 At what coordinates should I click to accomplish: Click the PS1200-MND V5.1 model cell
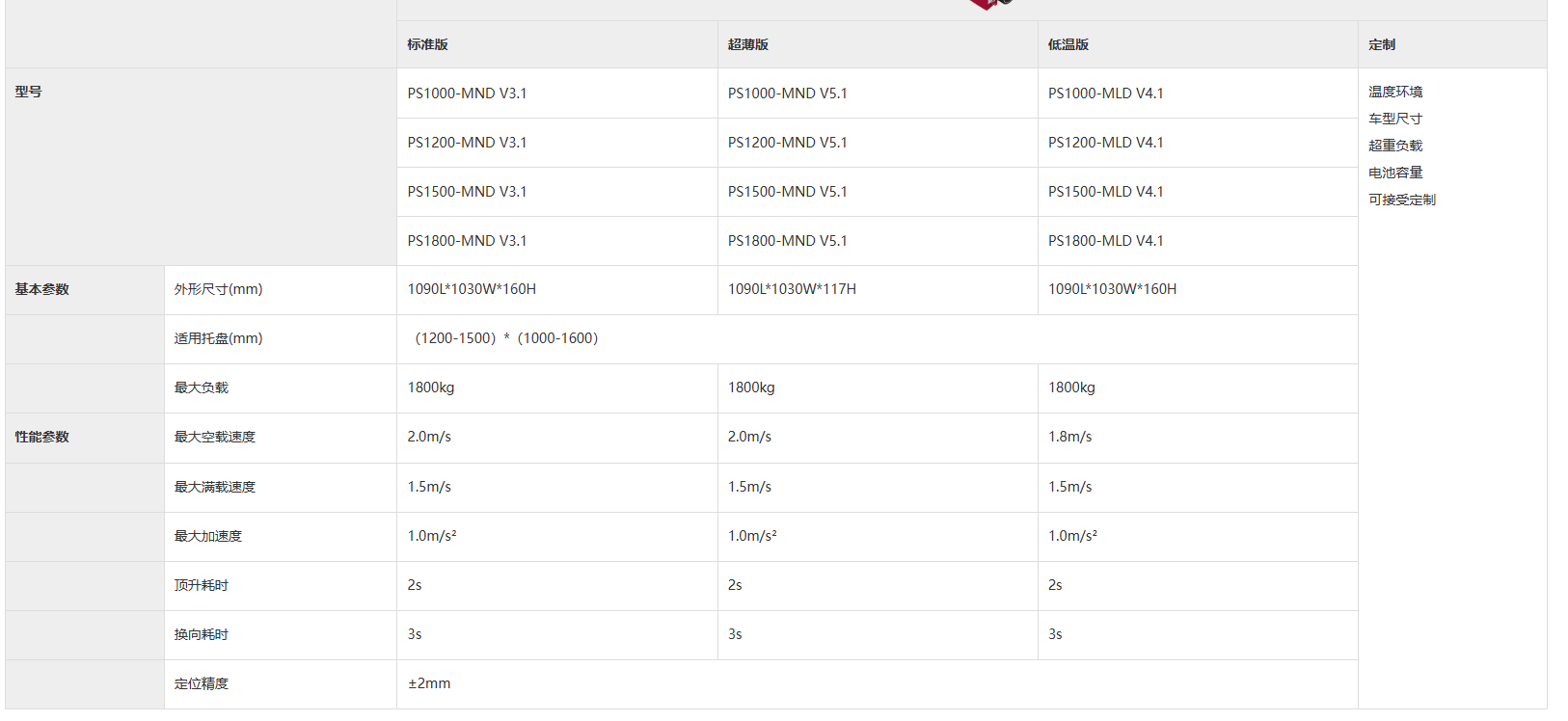tap(787, 143)
